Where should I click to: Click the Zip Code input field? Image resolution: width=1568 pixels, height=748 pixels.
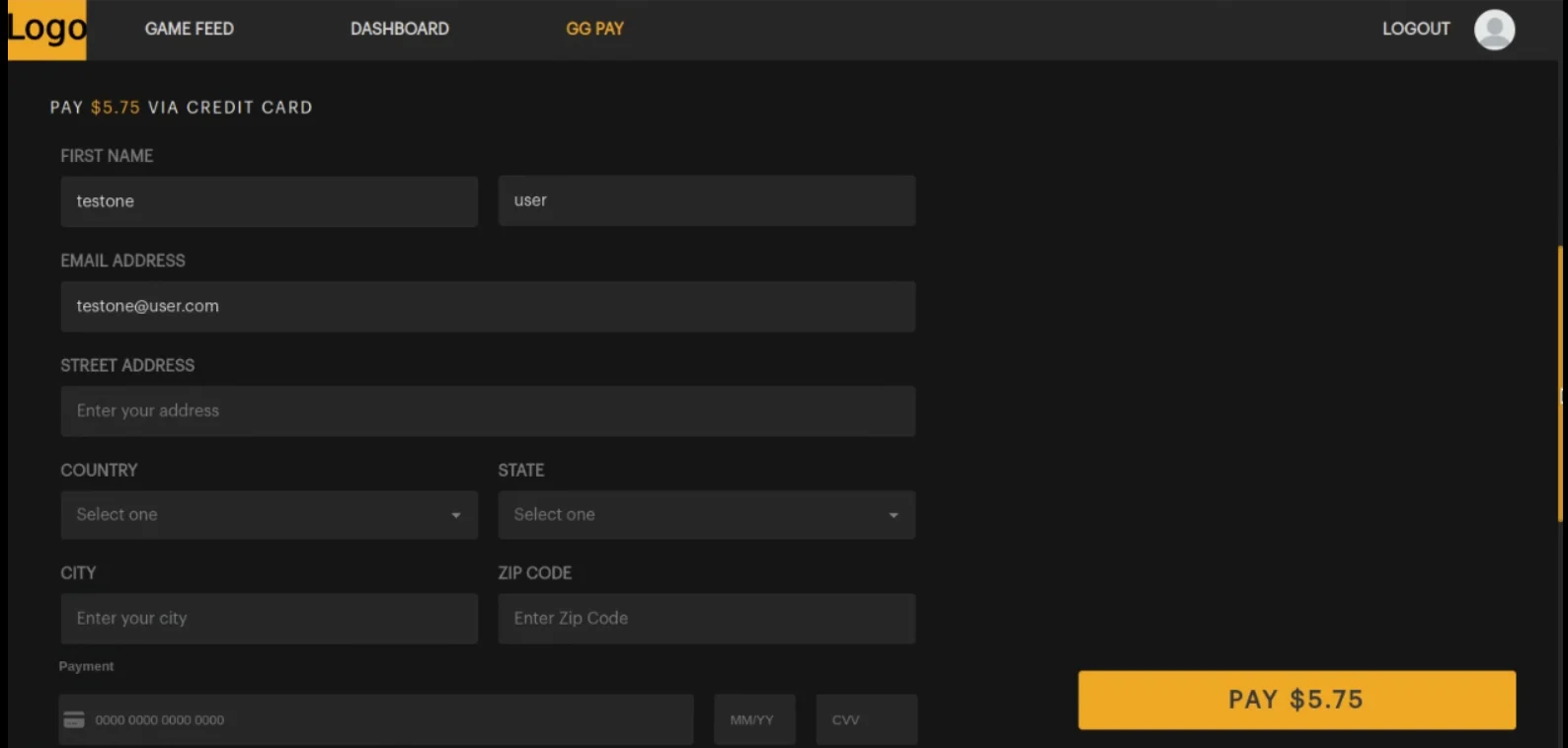coord(706,619)
